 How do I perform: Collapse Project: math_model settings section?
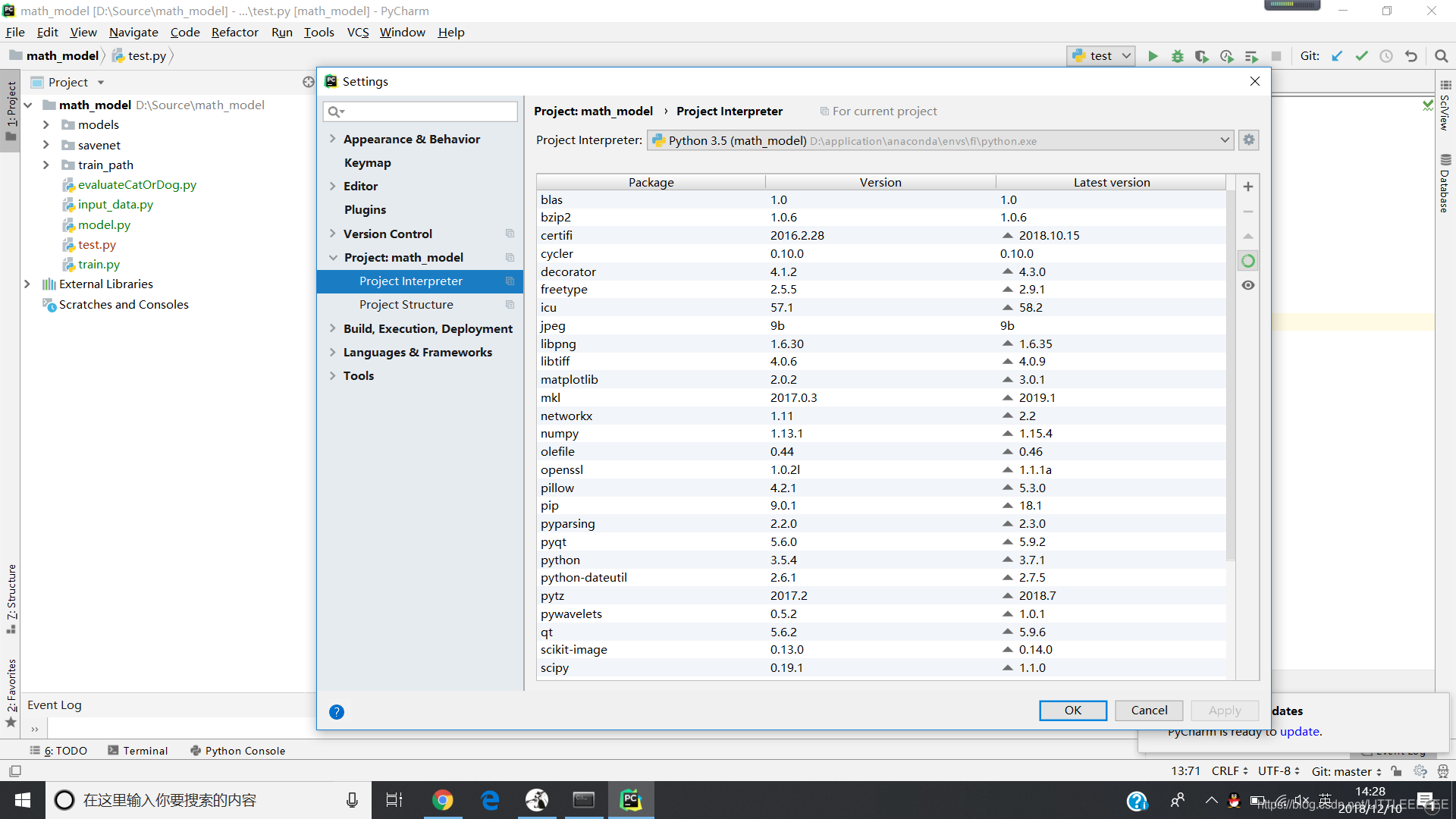point(332,258)
